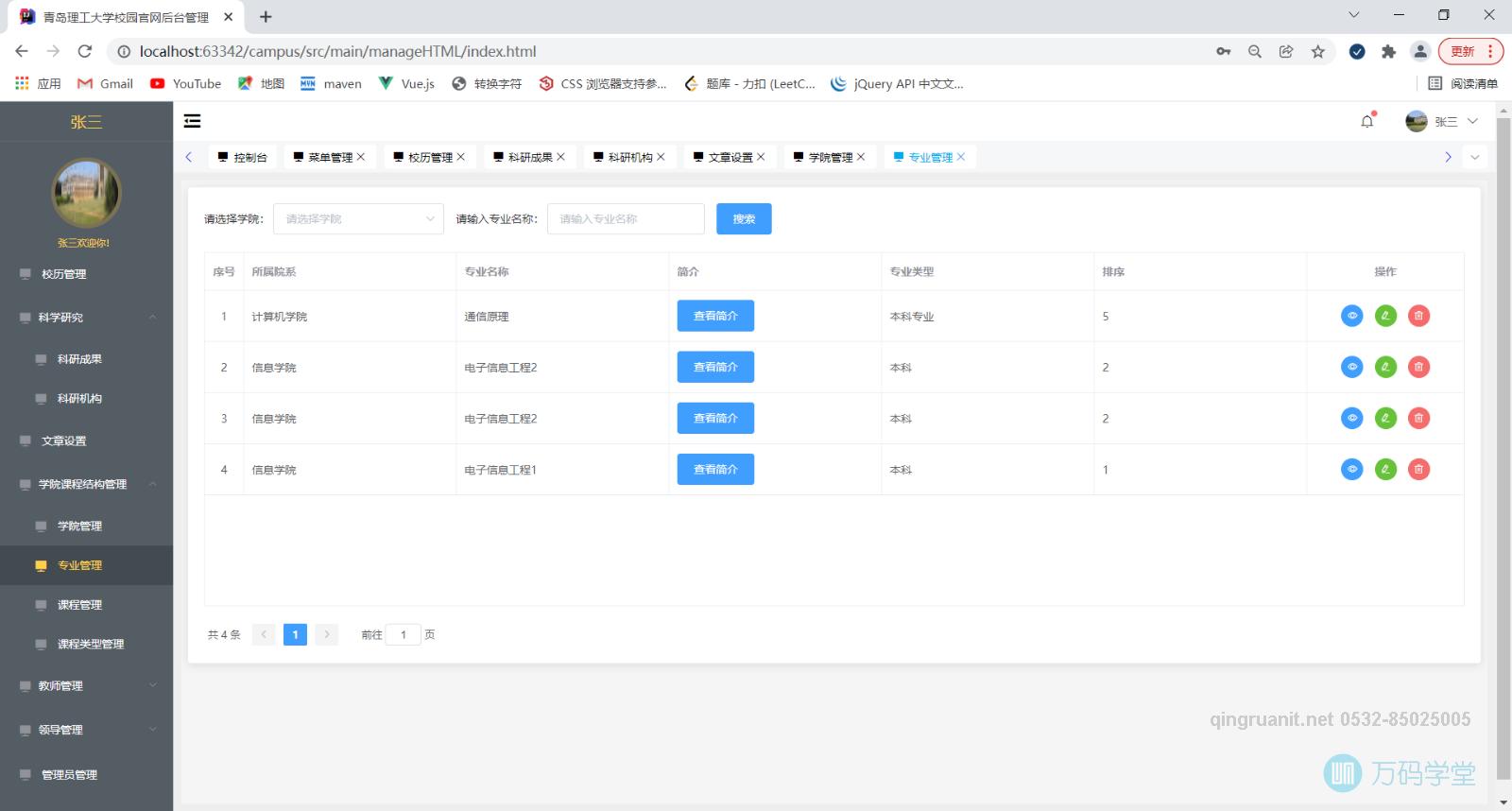Click the blue eye icon for row 3
The height and width of the screenshot is (811, 1512).
point(1352,418)
